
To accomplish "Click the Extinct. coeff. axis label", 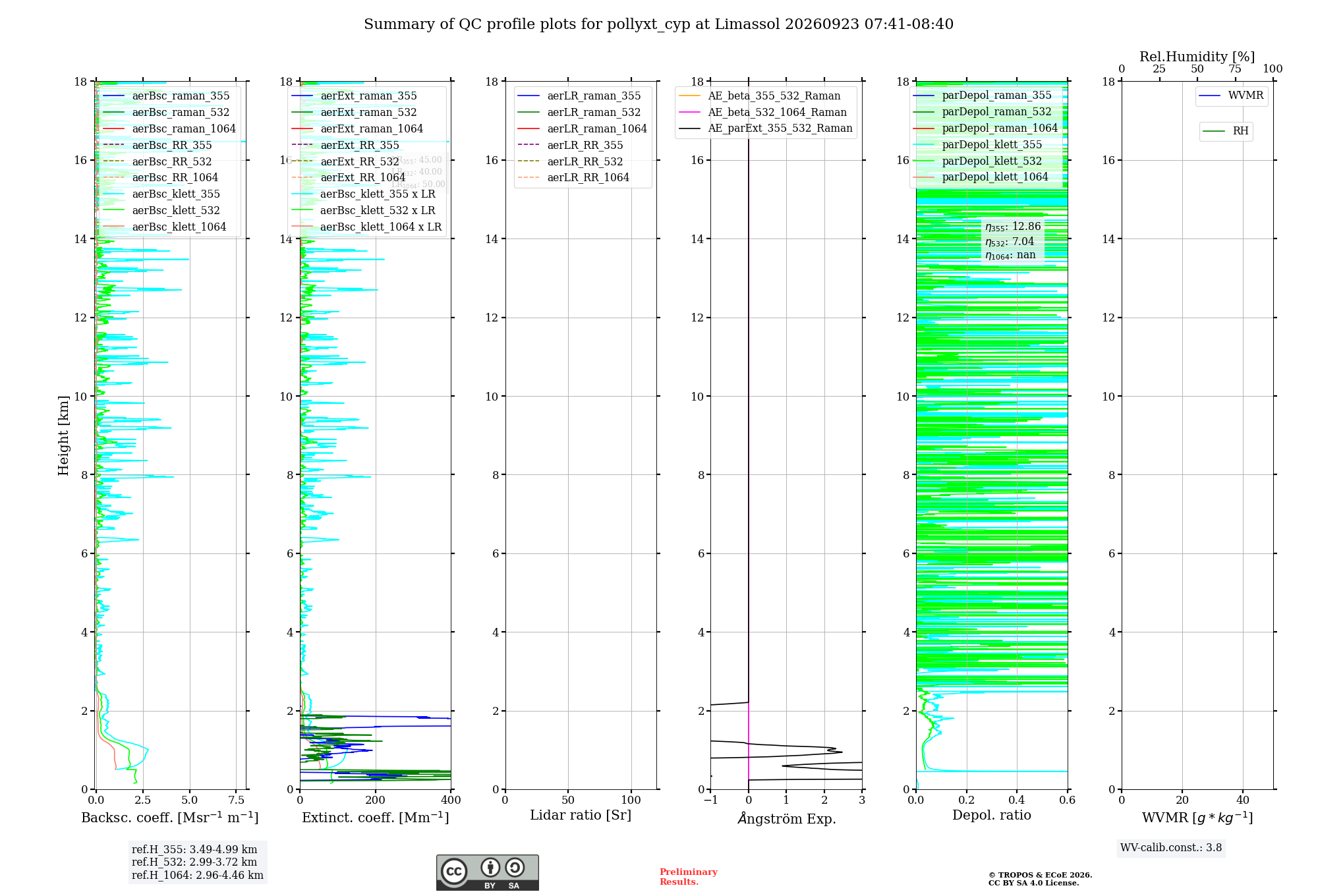I will tap(376, 818).
